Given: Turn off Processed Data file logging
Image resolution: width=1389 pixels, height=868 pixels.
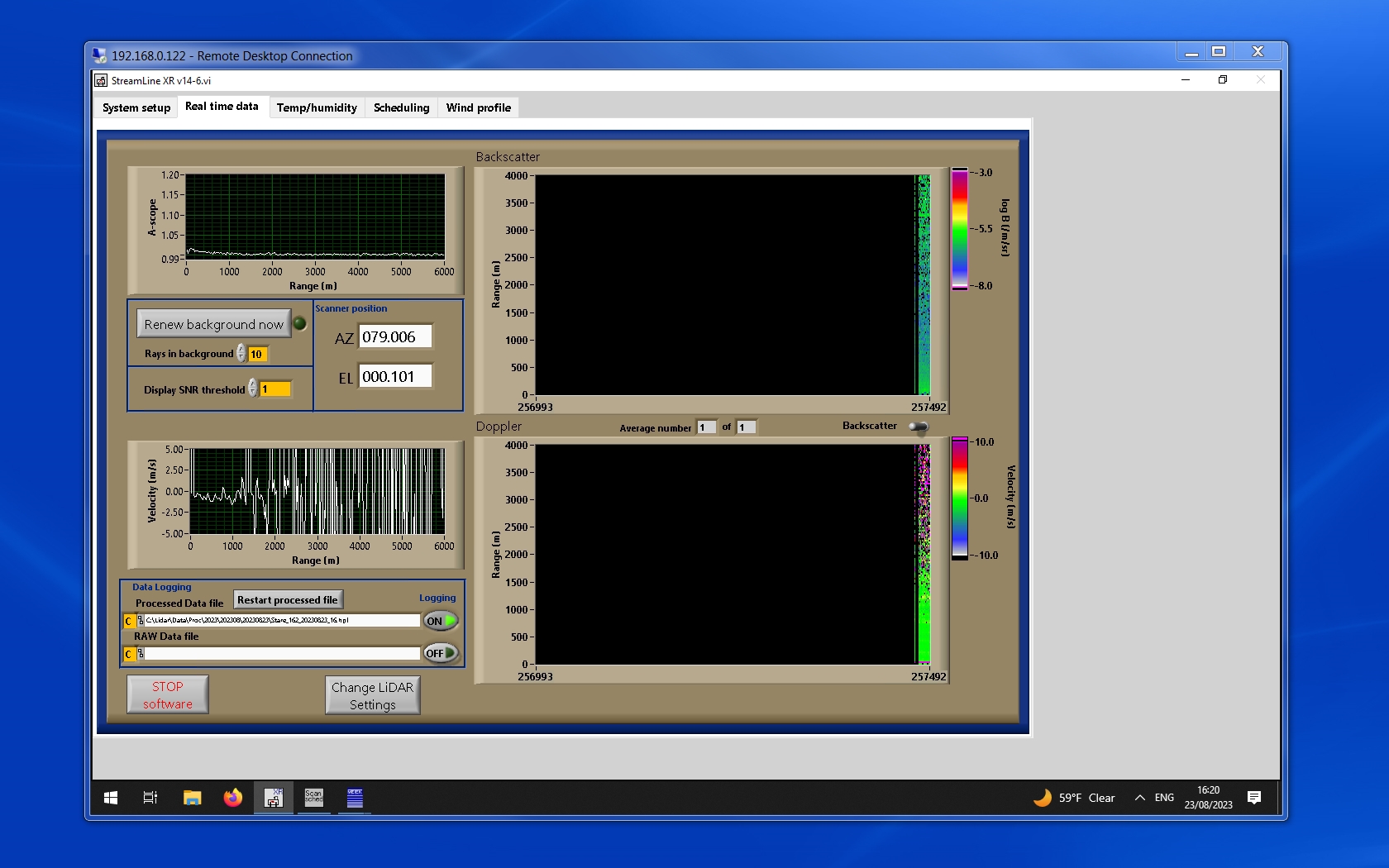Looking at the screenshot, I should point(441,621).
